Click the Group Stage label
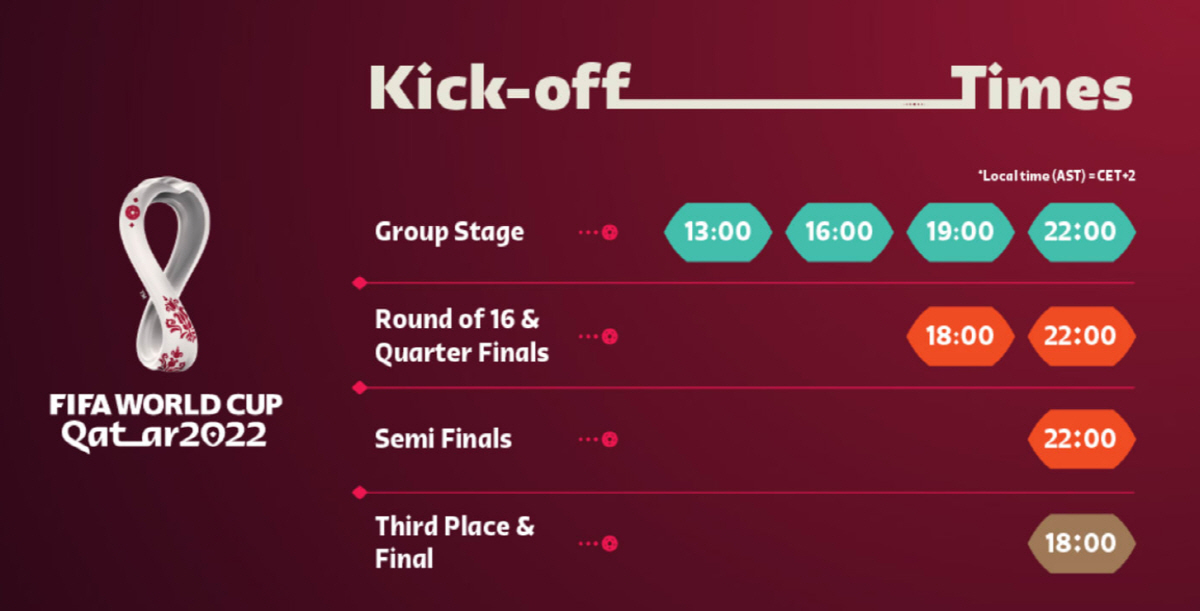Image resolution: width=1200 pixels, height=611 pixels. (449, 233)
